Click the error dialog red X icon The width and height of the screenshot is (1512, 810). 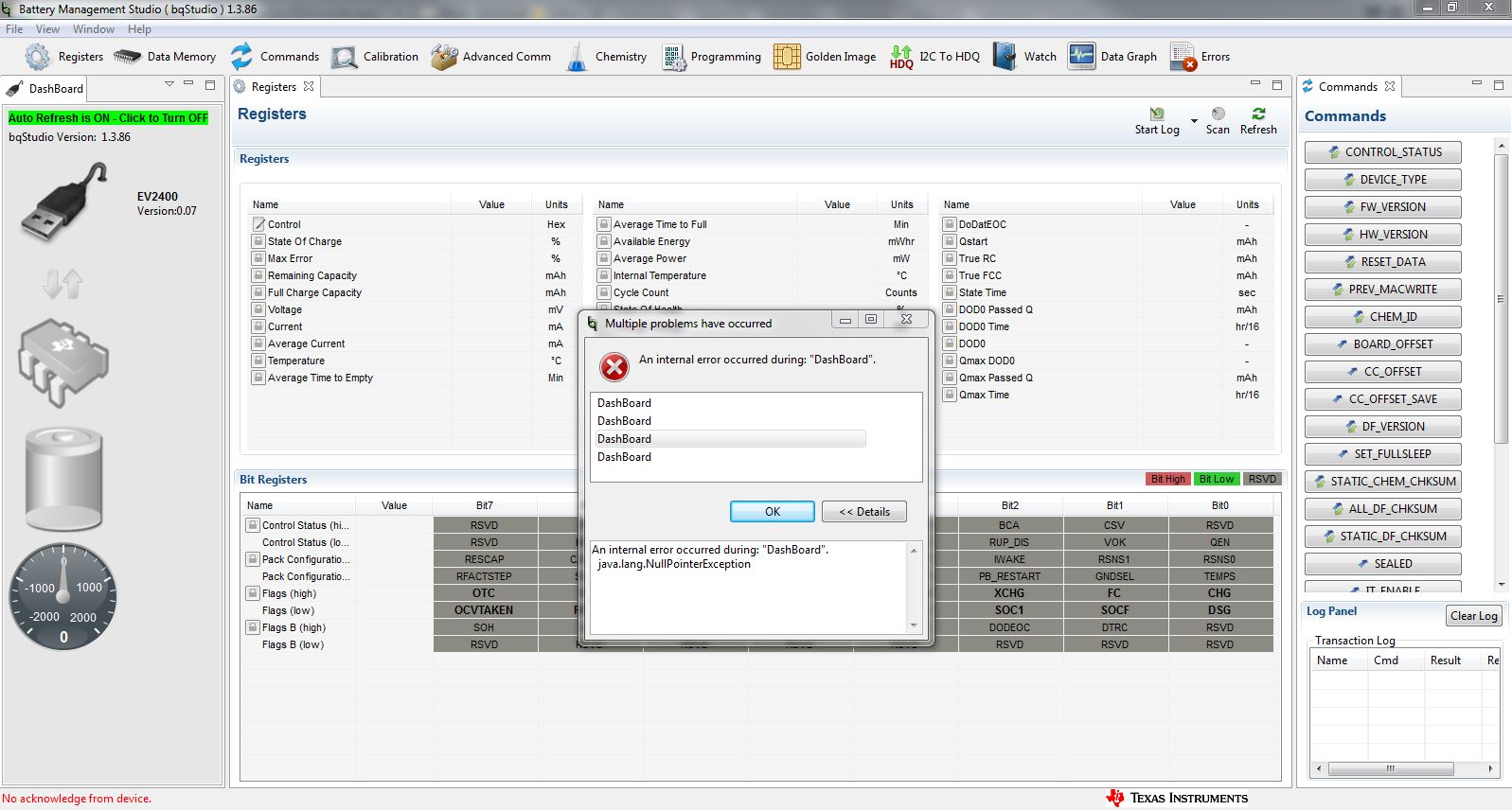[x=614, y=366]
